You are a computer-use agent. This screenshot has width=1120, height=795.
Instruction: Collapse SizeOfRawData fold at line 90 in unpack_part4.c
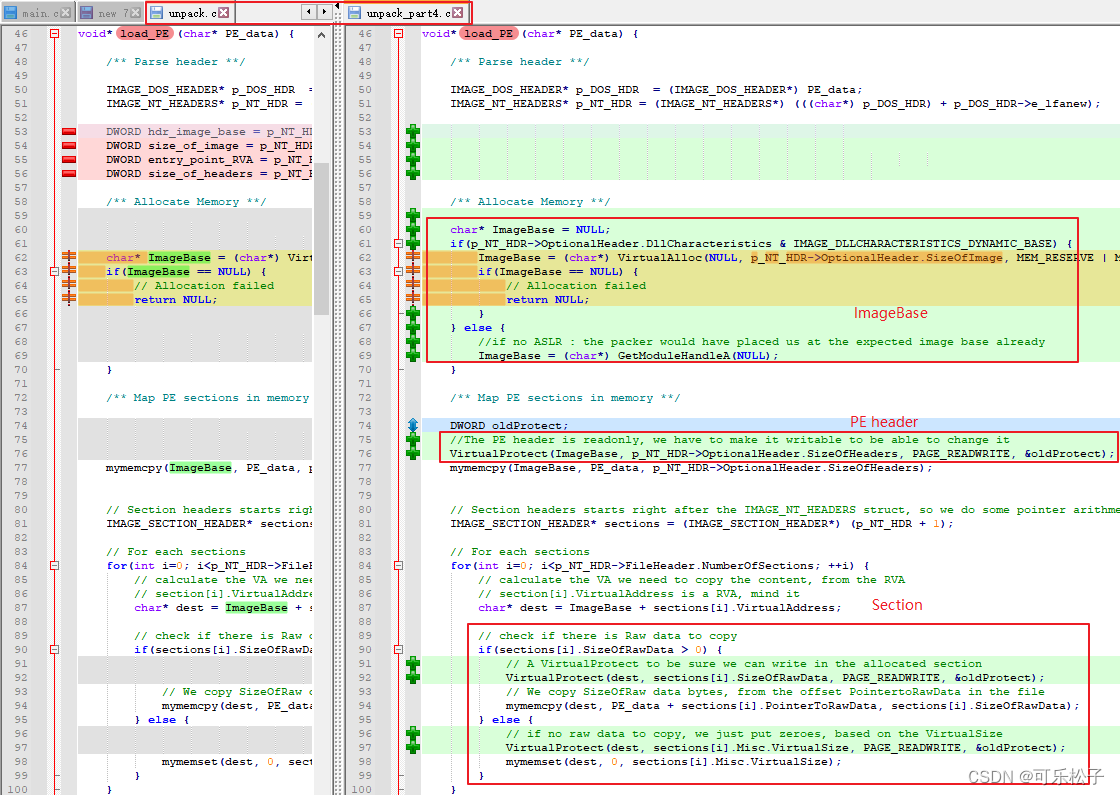point(399,650)
